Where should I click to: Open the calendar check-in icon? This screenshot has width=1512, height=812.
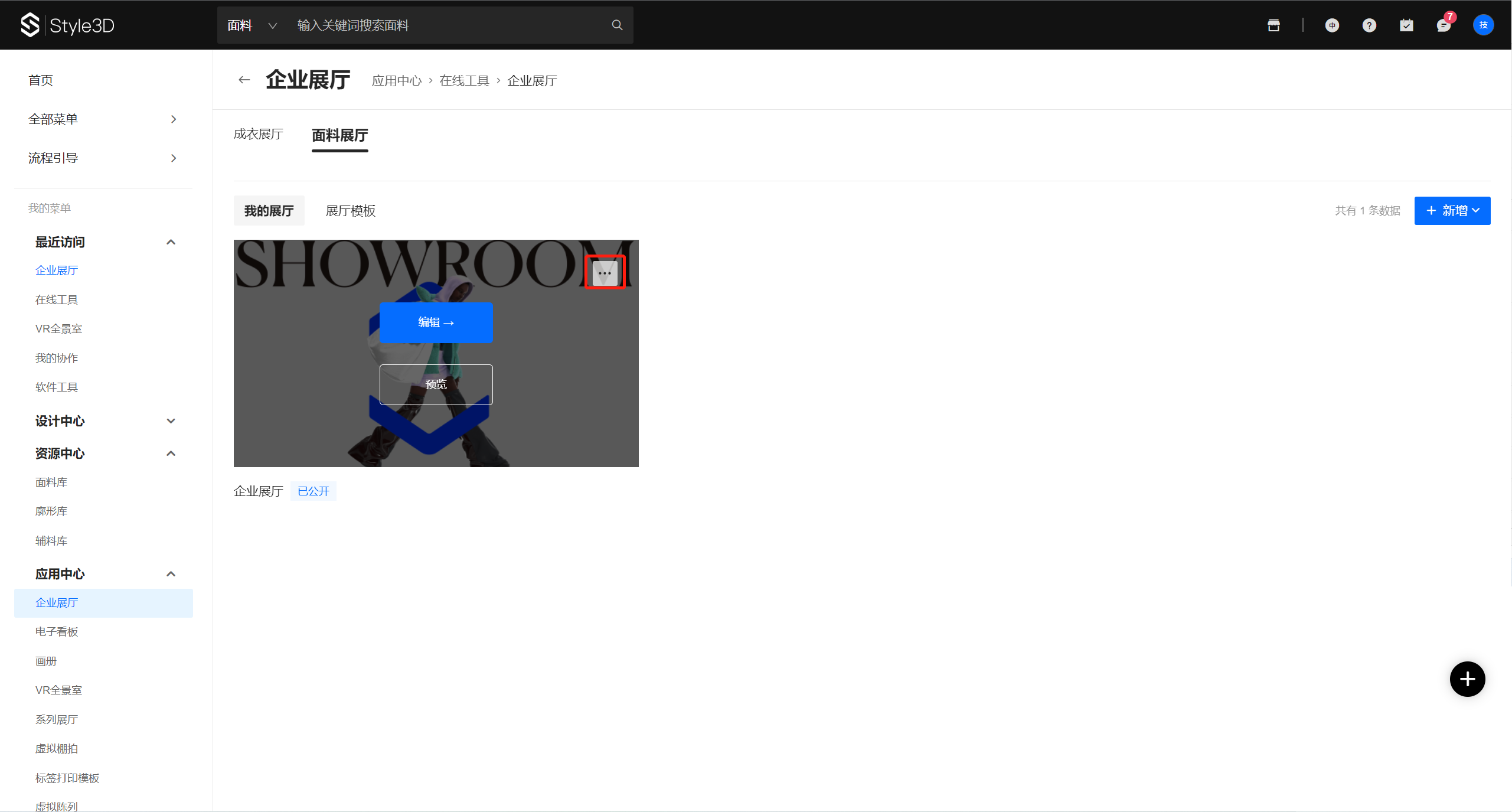(1406, 25)
